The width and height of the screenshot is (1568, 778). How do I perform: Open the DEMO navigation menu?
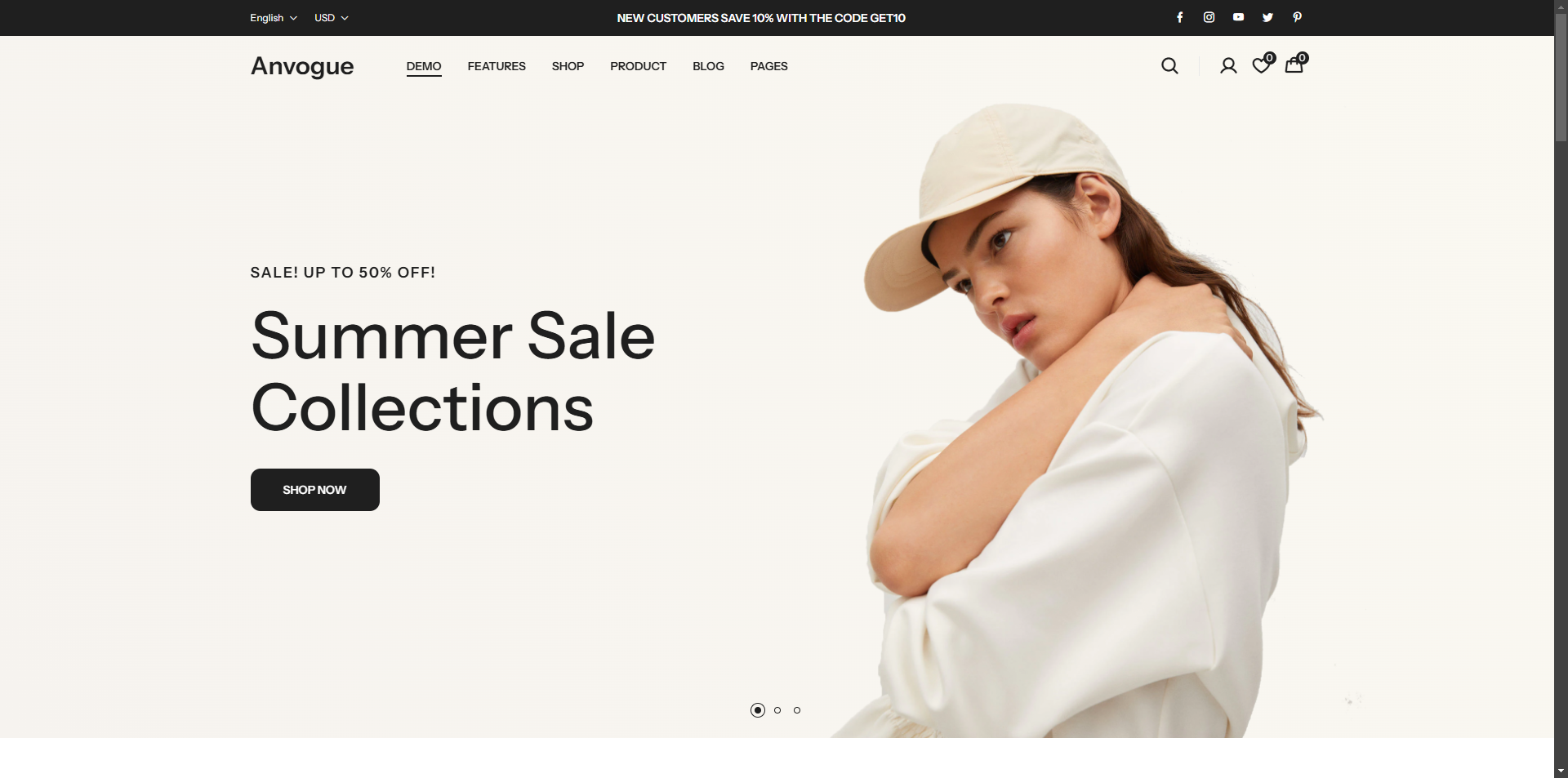tap(424, 66)
